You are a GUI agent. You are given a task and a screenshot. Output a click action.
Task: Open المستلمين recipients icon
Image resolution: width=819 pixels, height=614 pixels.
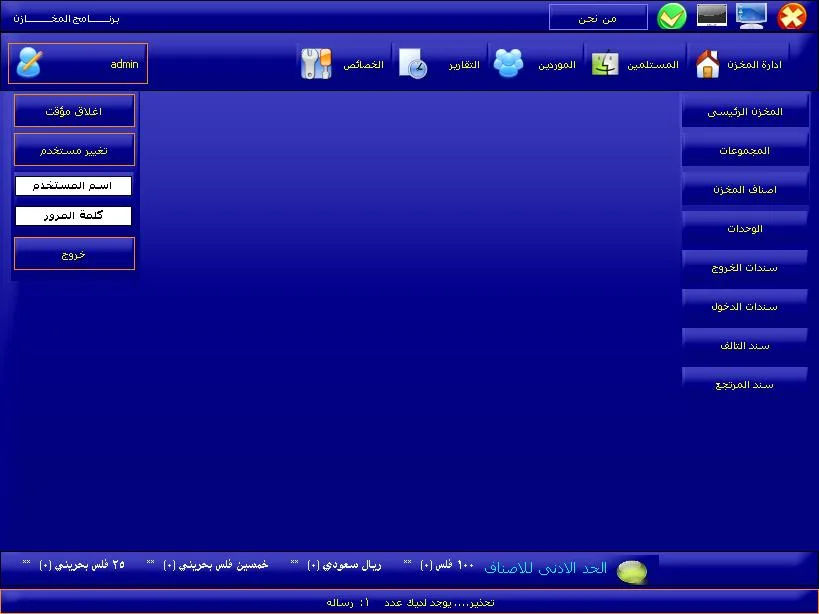tap(605, 64)
